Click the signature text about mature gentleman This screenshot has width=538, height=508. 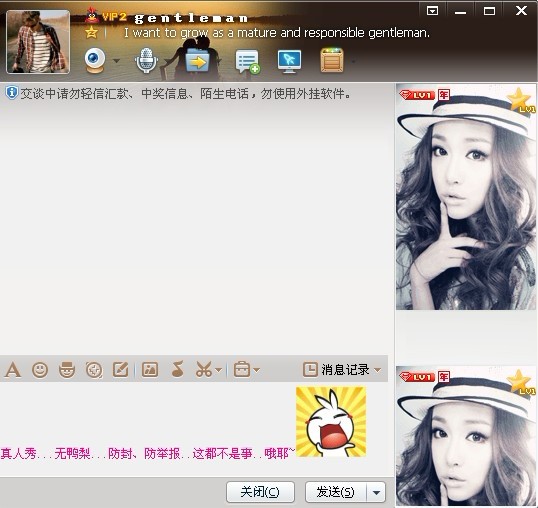point(277,33)
